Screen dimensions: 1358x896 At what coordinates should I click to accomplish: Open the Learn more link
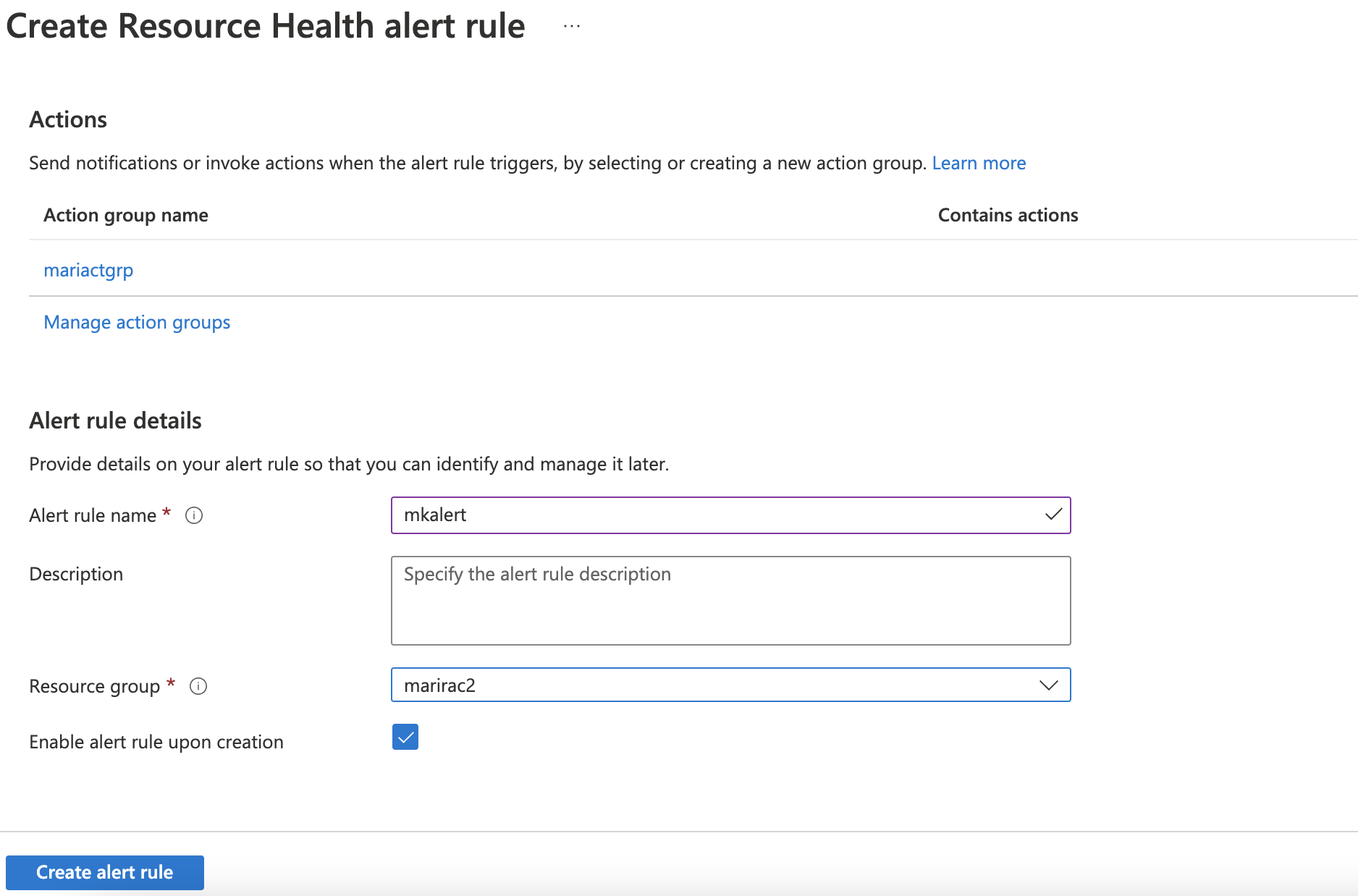pyautogui.click(x=979, y=163)
